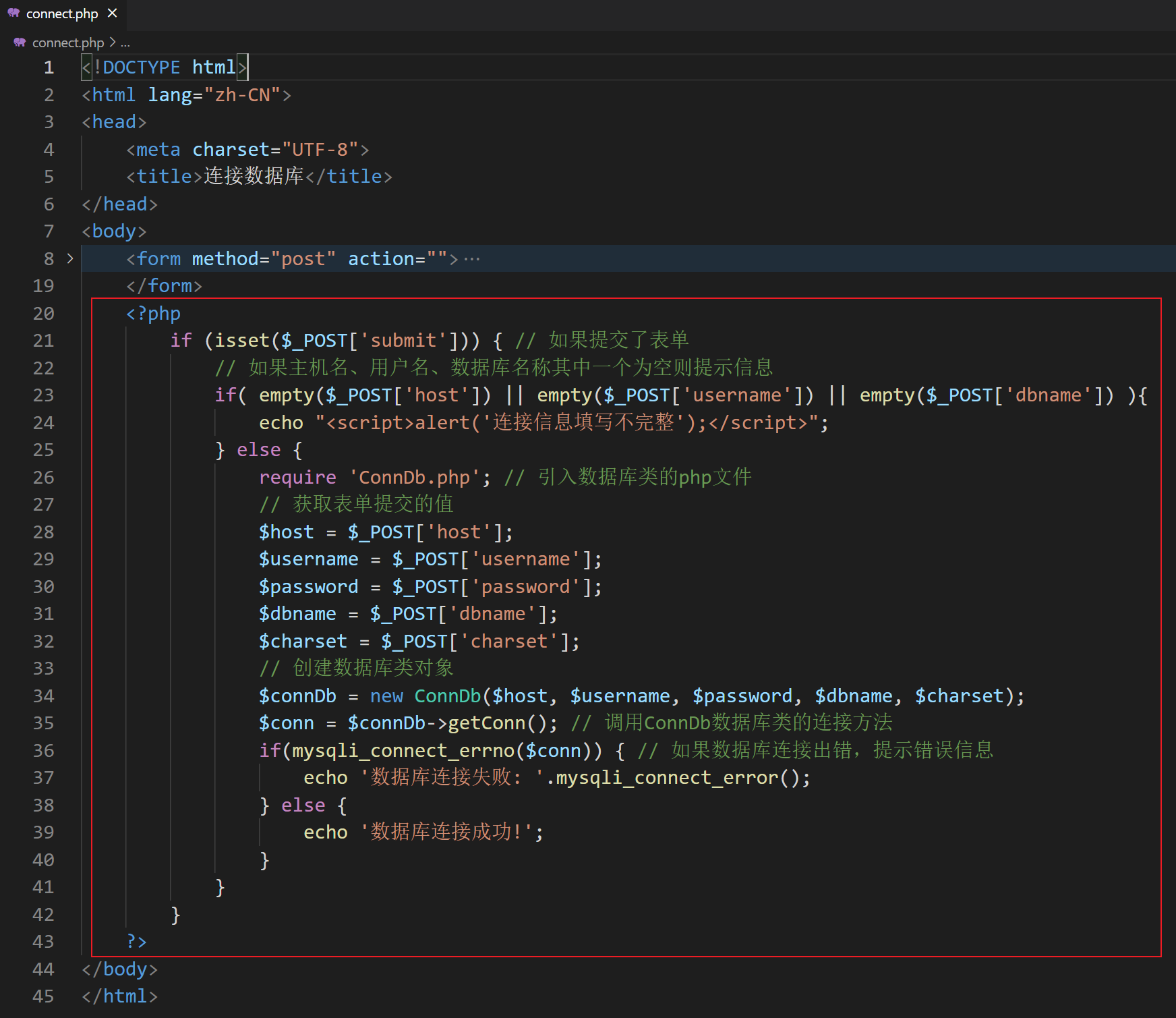Screen dimensions: 1176x1018
Task: Click the comment 如果提交了表单
Action: pos(619,341)
